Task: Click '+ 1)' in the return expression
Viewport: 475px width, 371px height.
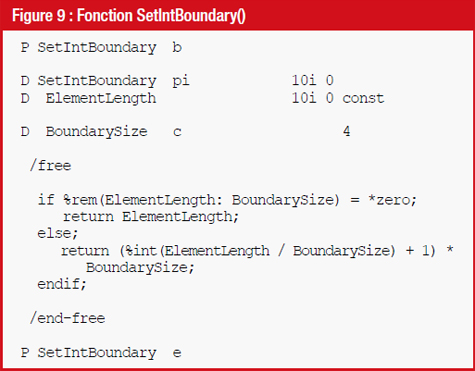Action: coord(421,251)
